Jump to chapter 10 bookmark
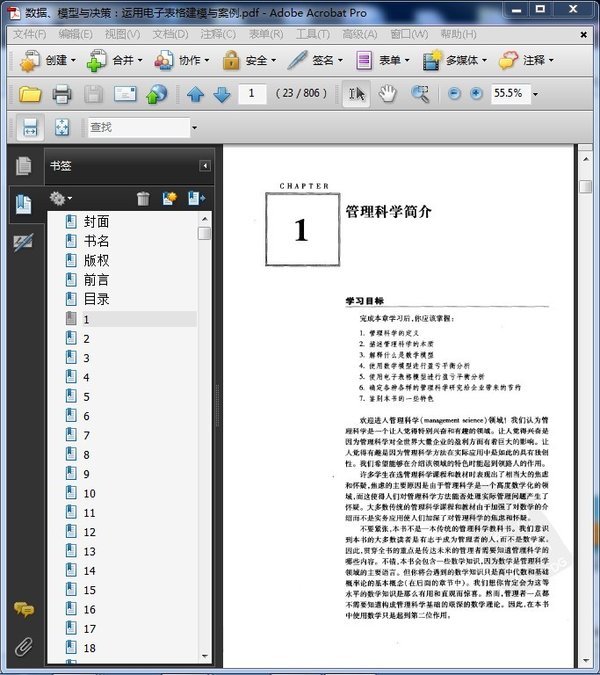600x675 pixels. (x=90, y=493)
